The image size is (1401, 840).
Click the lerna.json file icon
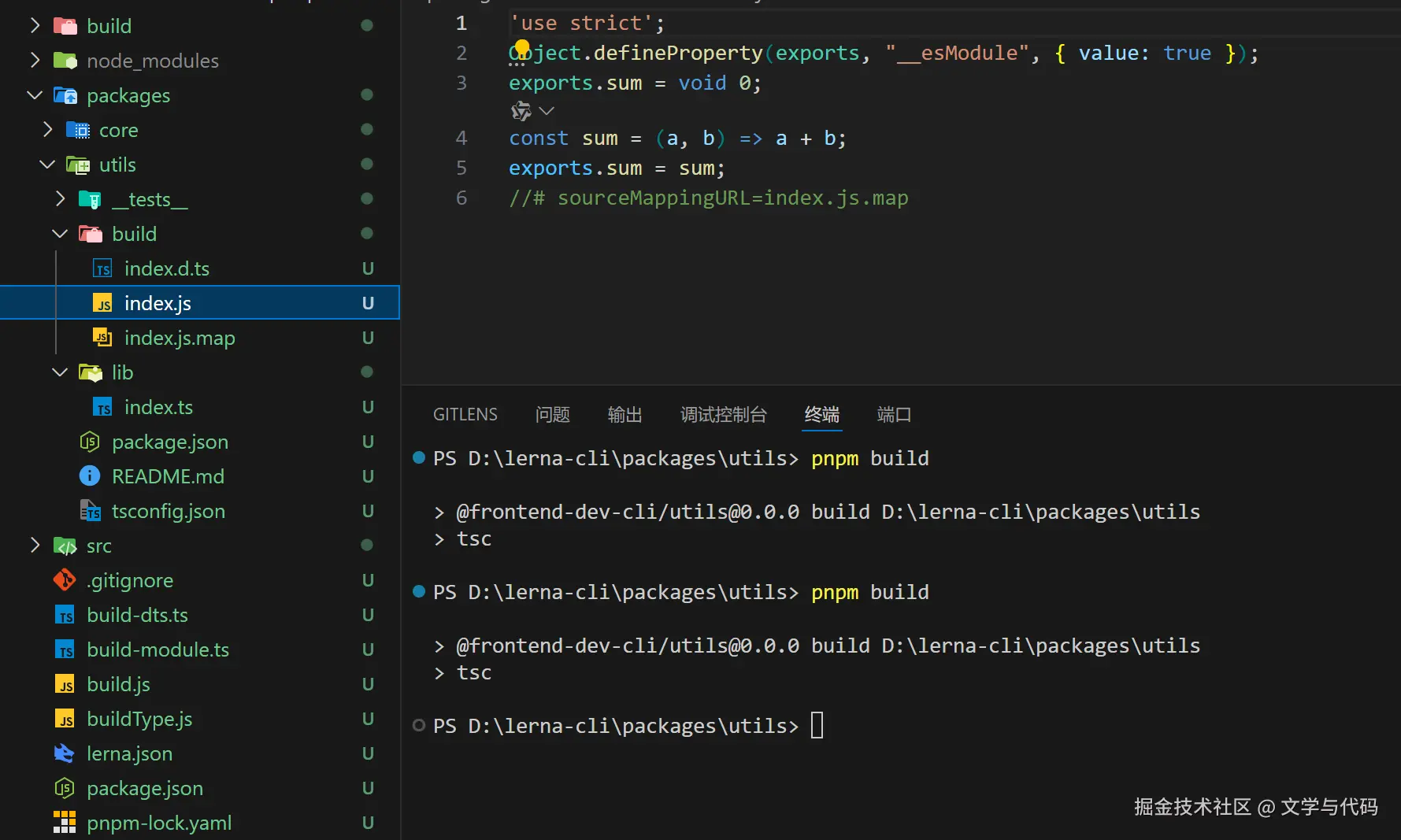coord(65,753)
